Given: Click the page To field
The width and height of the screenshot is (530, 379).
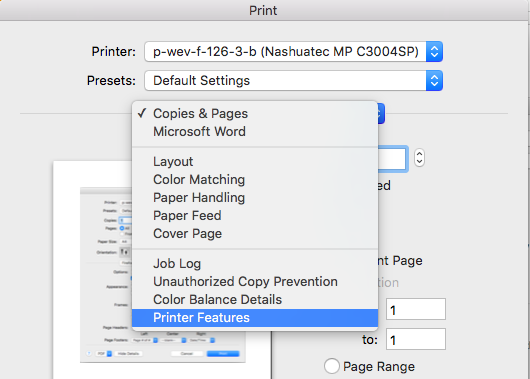Looking at the screenshot, I should point(416,339).
